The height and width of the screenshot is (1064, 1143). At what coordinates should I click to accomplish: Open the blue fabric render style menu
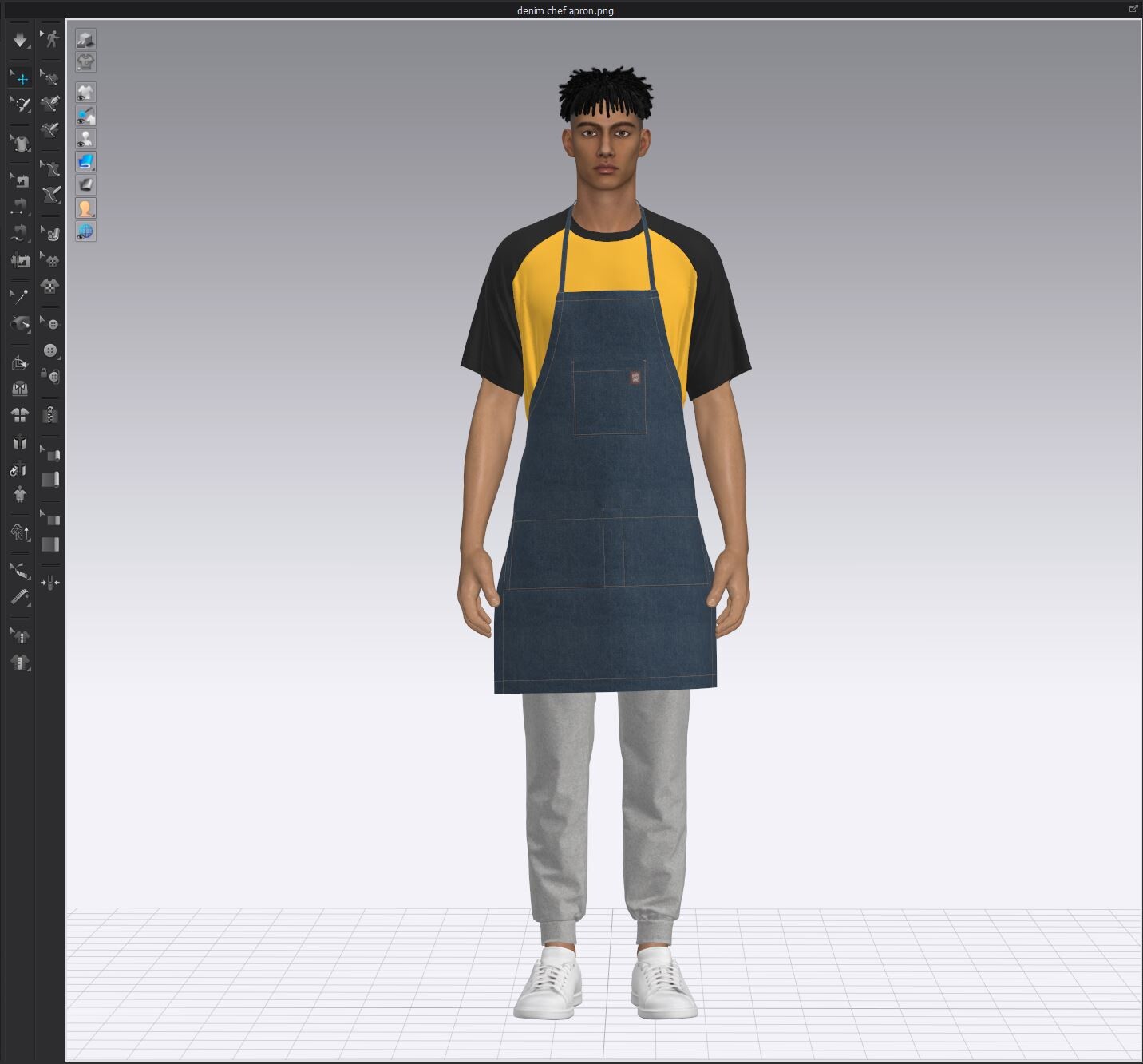tap(85, 162)
